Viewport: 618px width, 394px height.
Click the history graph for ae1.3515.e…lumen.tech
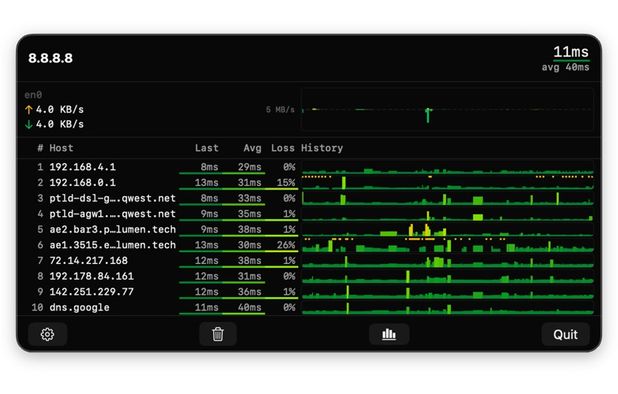(447, 245)
